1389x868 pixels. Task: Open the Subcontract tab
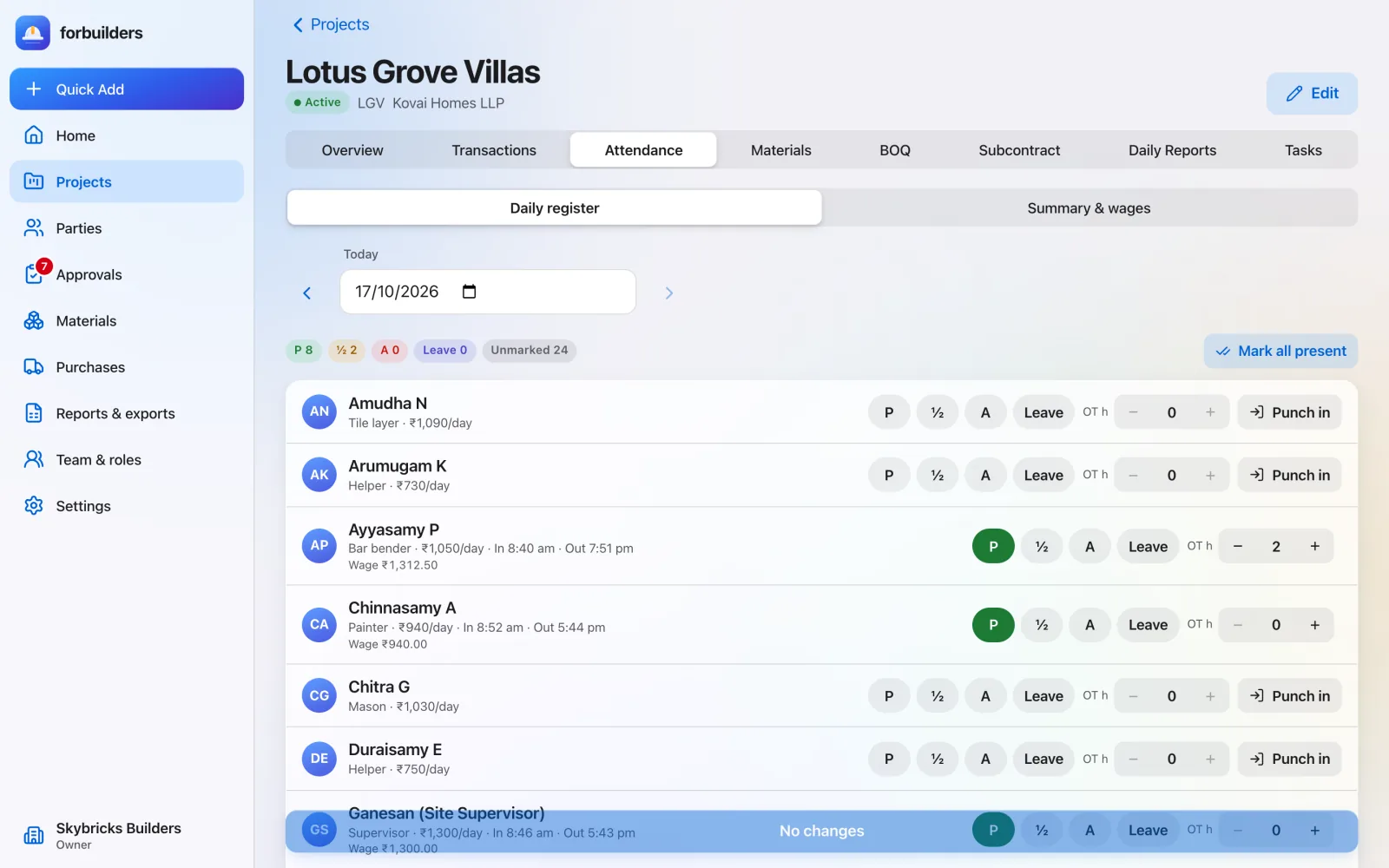tap(1019, 150)
